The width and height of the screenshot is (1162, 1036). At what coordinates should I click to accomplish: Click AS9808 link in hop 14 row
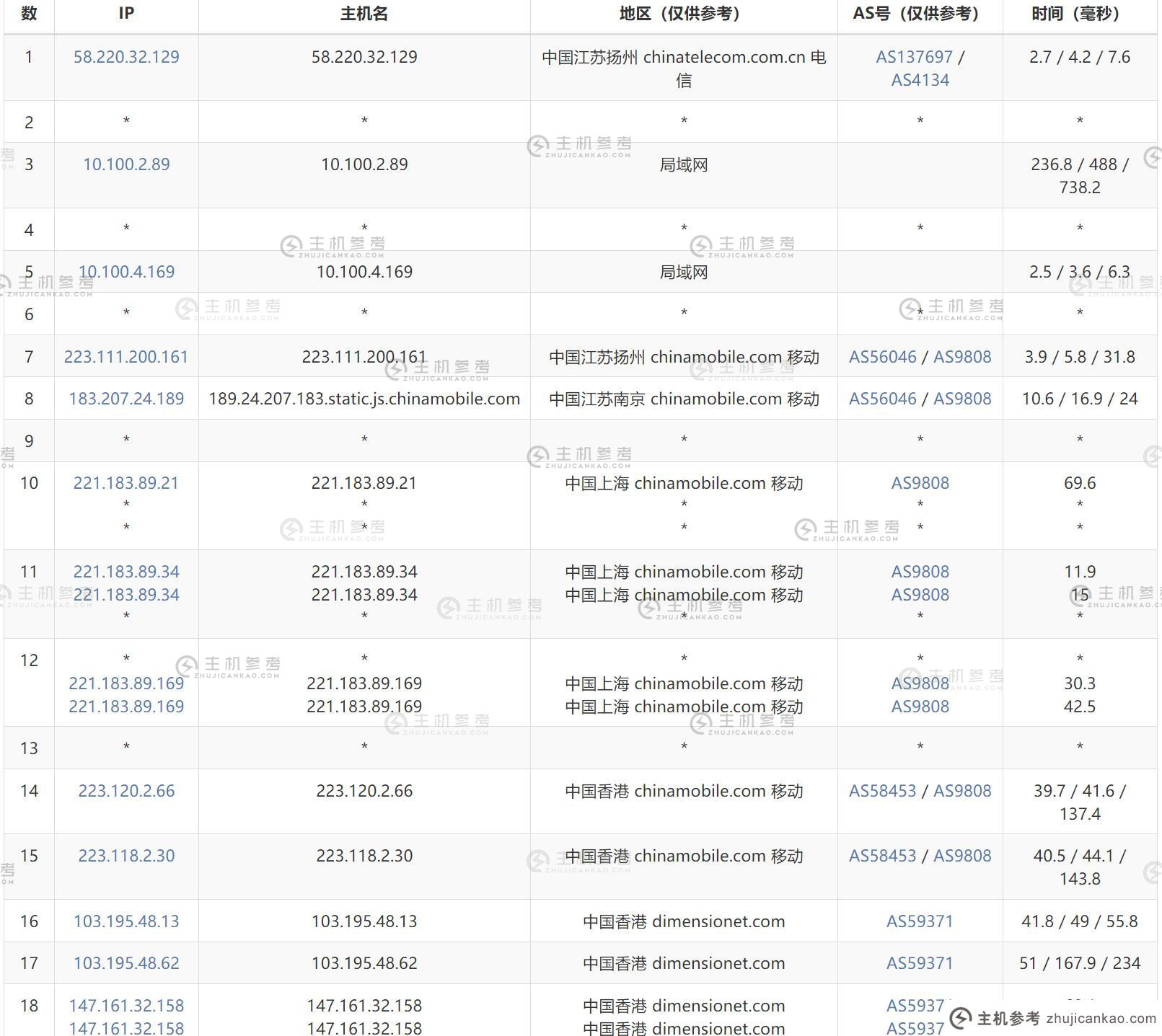962,791
